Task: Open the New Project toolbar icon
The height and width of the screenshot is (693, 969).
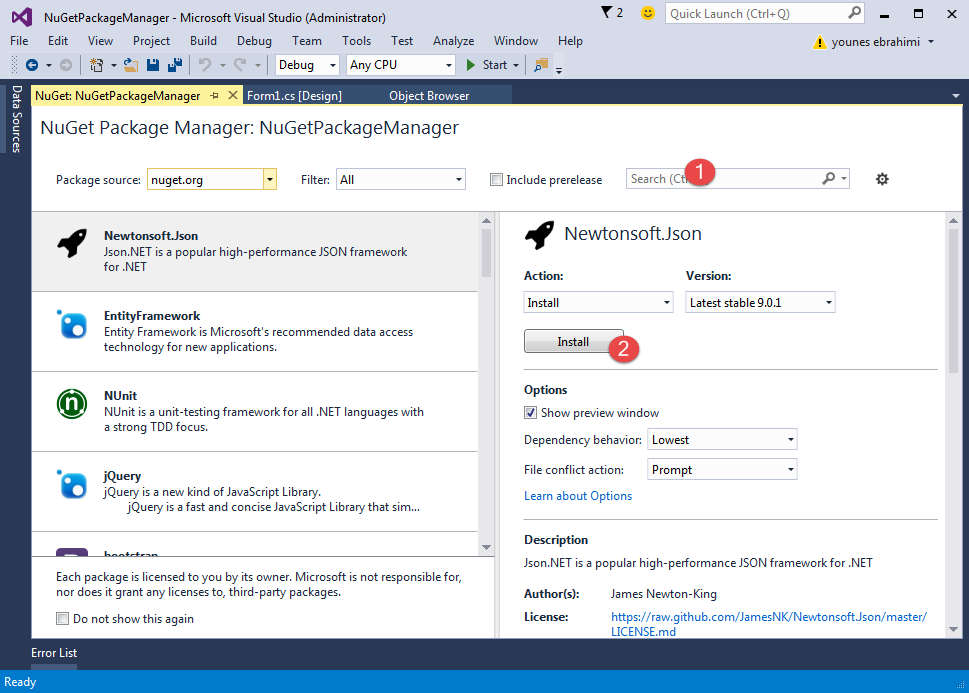Action: coord(94,63)
